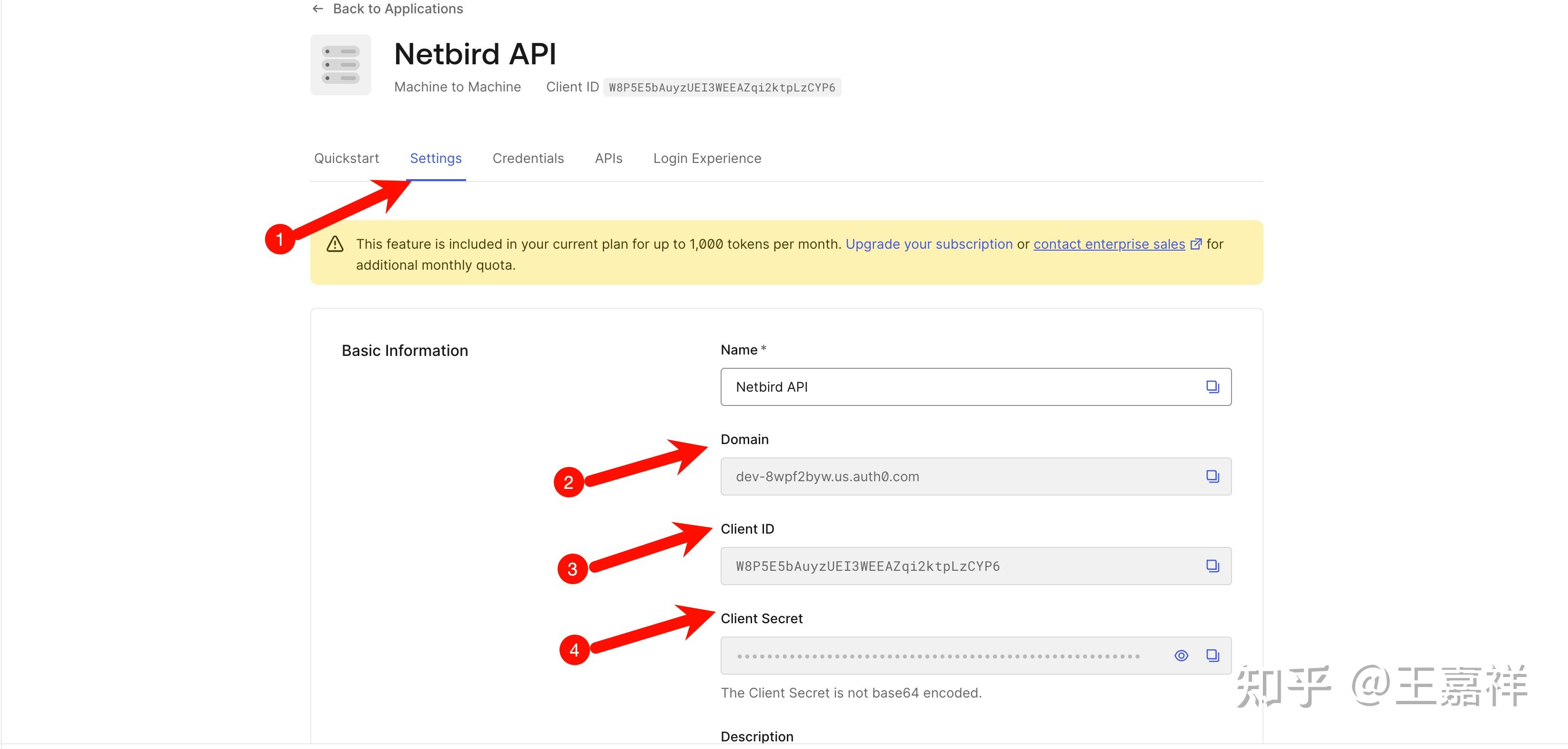Reveal the hidden Client Secret
The width and height of the screenshot is (1568, 749).
click(1181, 655)
